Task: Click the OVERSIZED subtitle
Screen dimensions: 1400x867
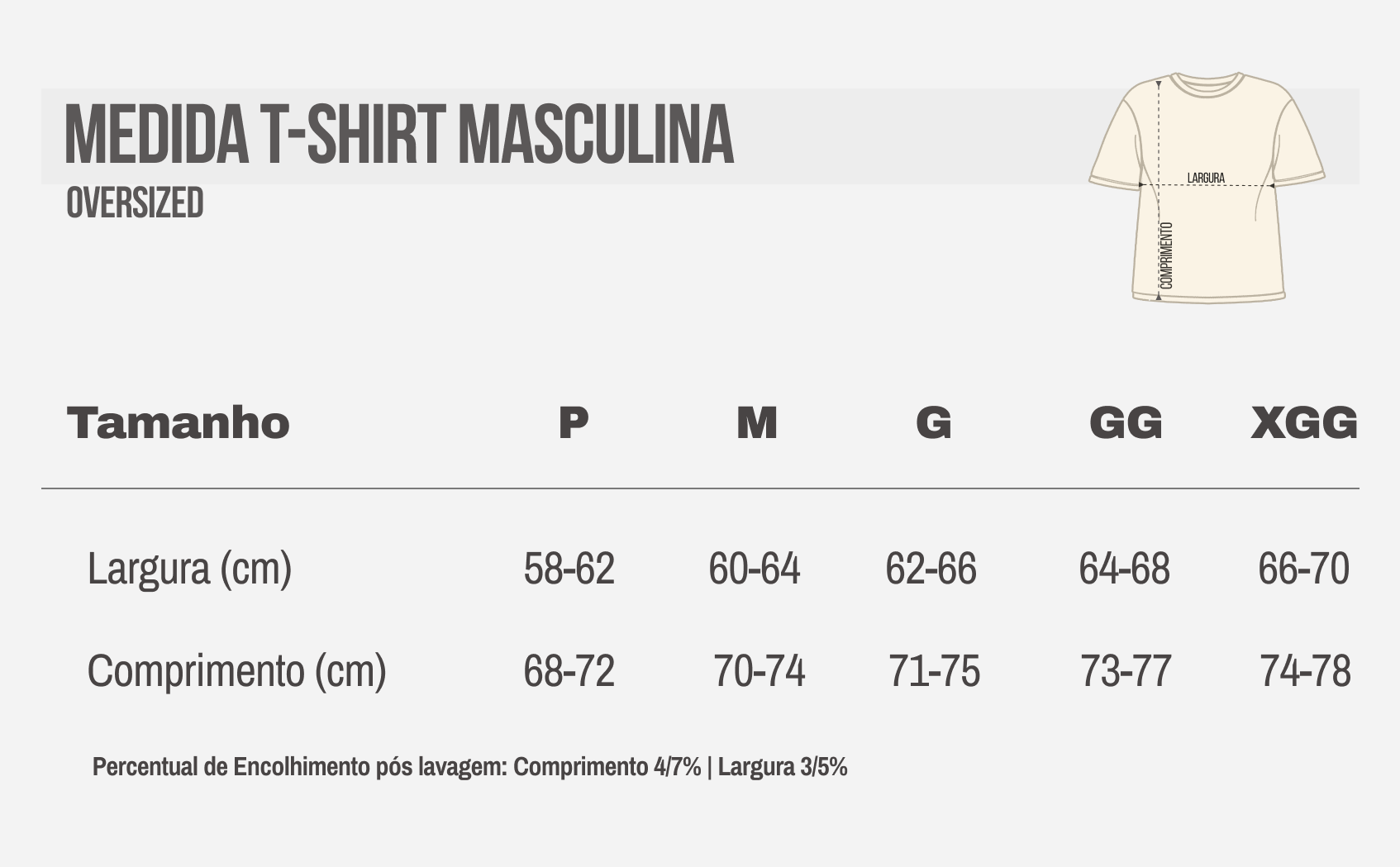Action: click(x=135, y=203)
